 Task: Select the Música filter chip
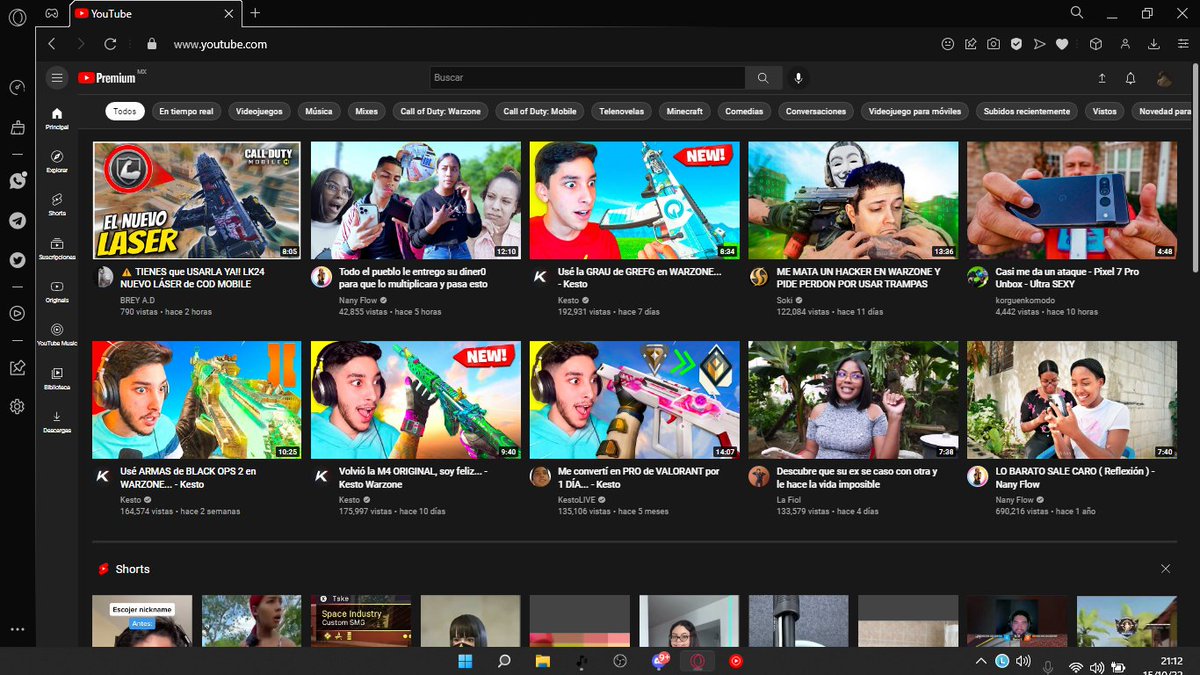319,112
